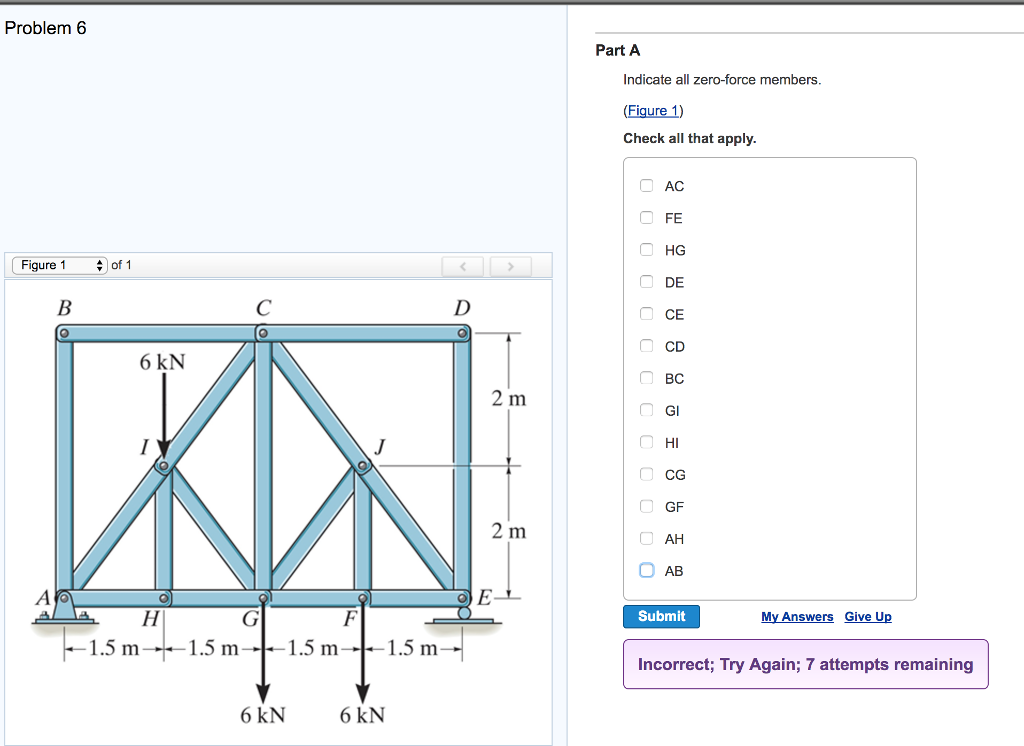
Task: Check the CG member checkbox
Action: click(647, 474)
